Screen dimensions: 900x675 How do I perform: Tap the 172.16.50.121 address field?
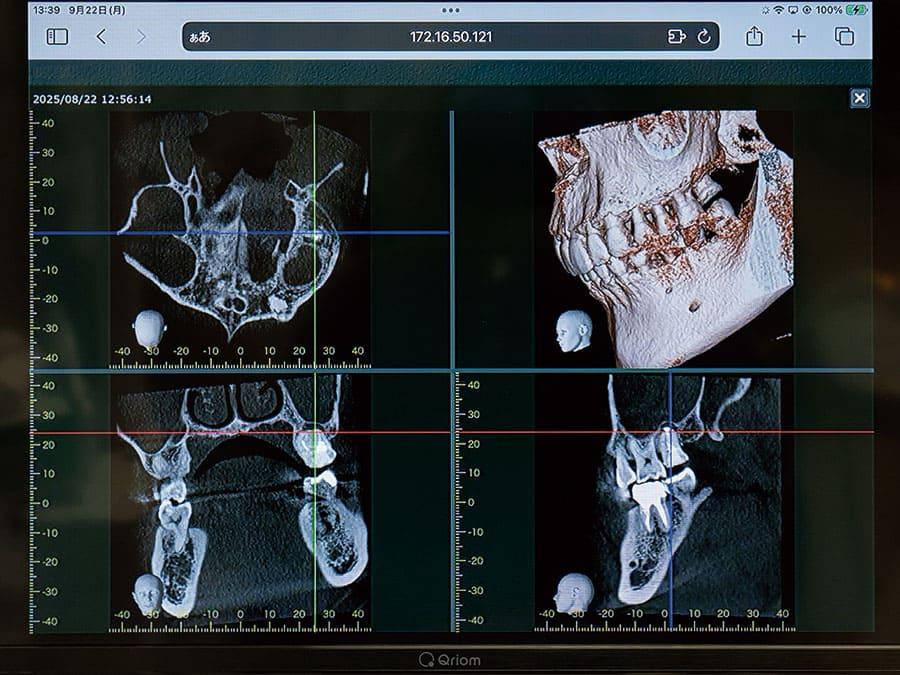(450, 37)
